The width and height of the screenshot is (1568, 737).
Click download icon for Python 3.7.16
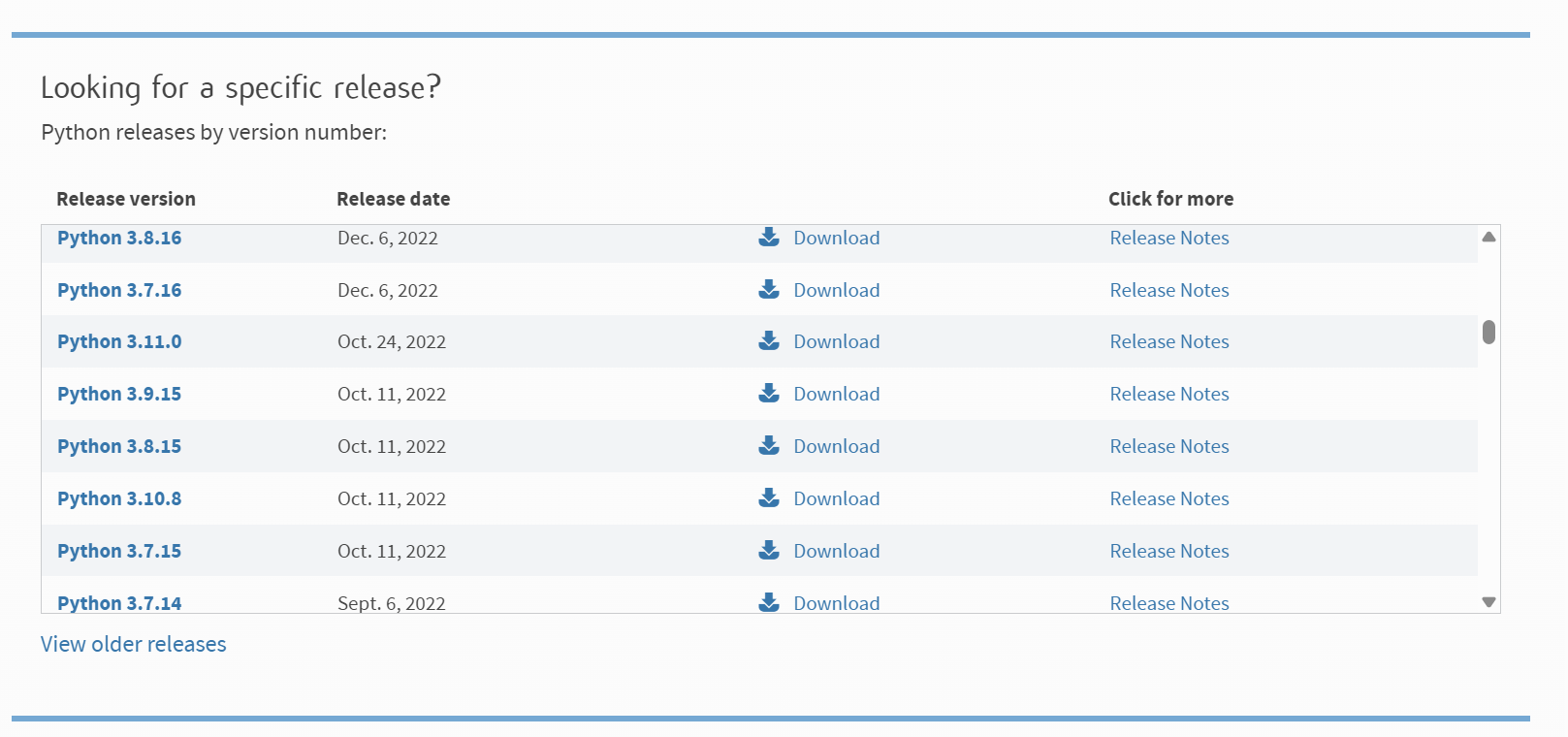(769, 289)
